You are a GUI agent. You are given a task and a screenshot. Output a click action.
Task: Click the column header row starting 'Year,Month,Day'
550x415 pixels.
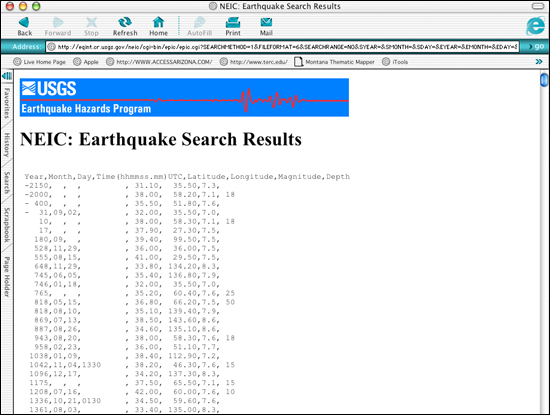tap(187, 177)
